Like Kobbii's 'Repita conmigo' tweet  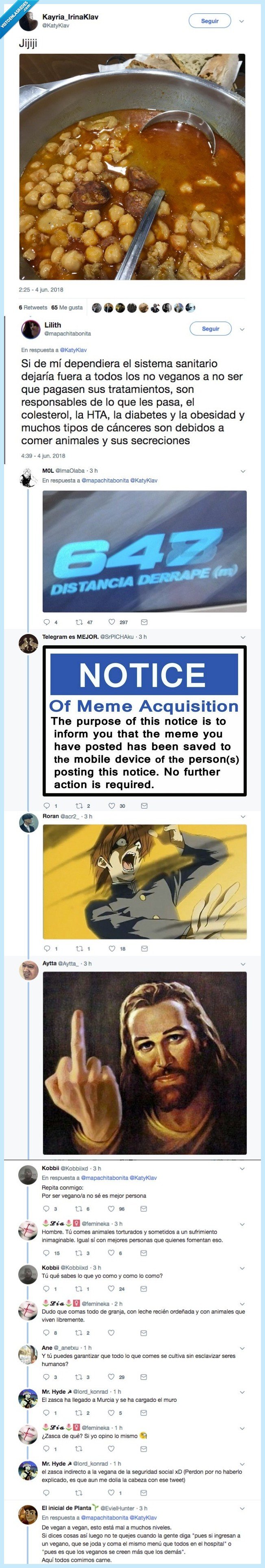(111, 1209)
